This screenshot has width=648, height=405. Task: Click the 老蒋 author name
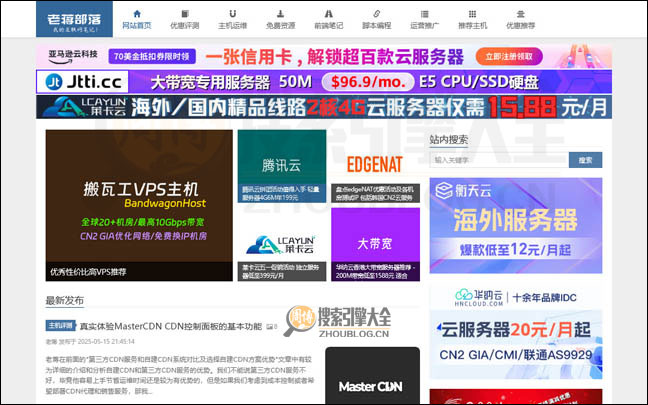tap(51, 342)
